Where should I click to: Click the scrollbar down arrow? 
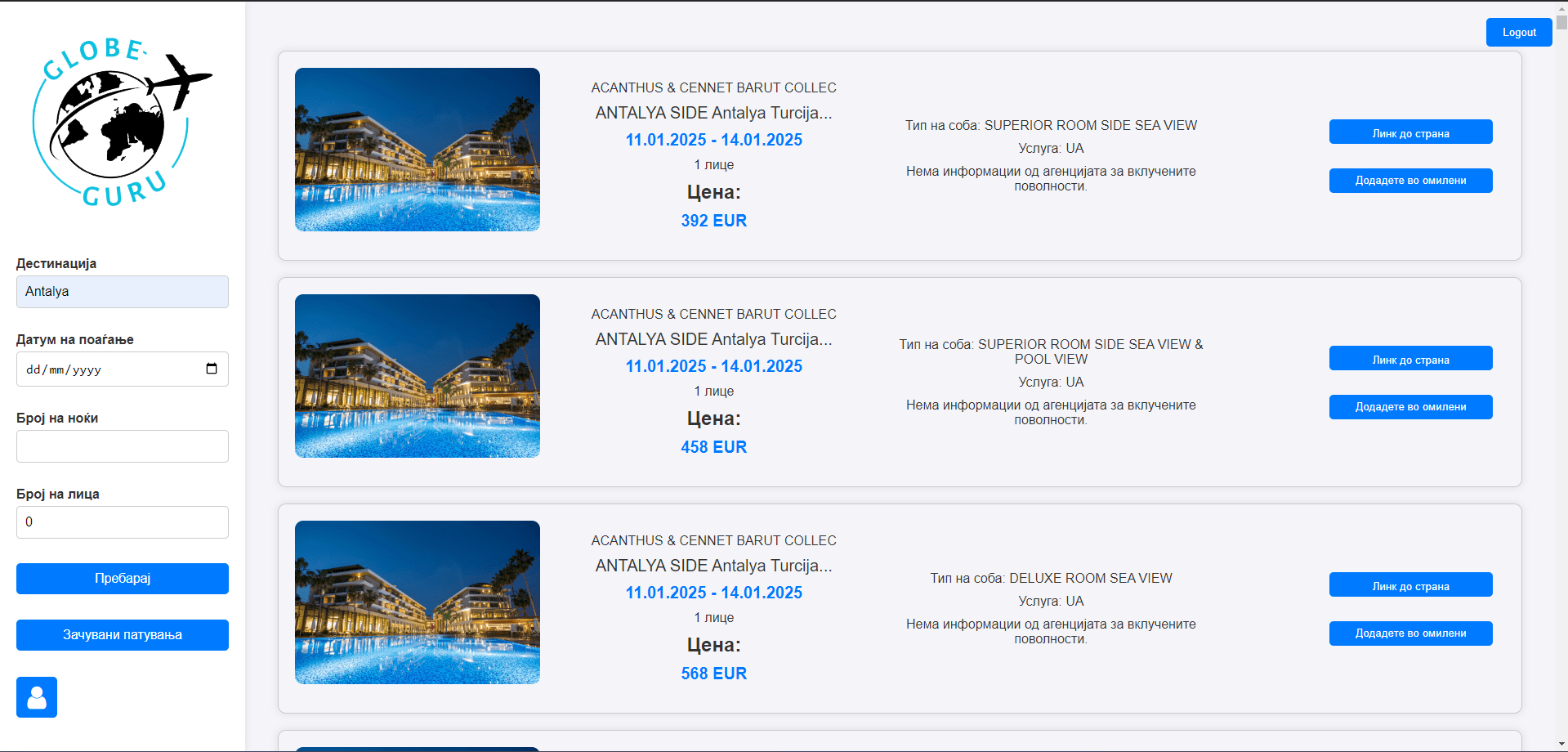[1561, 744]
